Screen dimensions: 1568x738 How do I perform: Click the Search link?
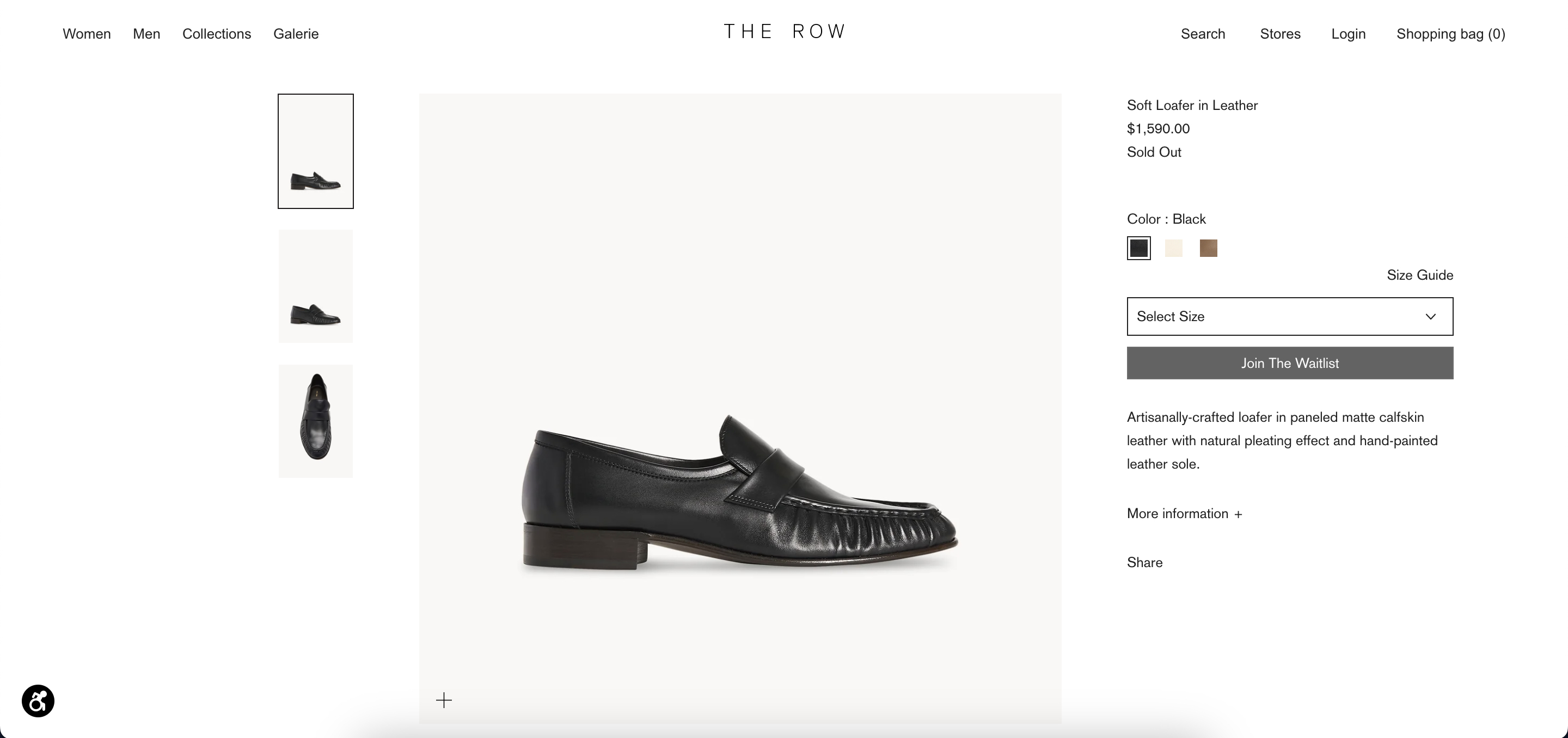coord(1203,34)
